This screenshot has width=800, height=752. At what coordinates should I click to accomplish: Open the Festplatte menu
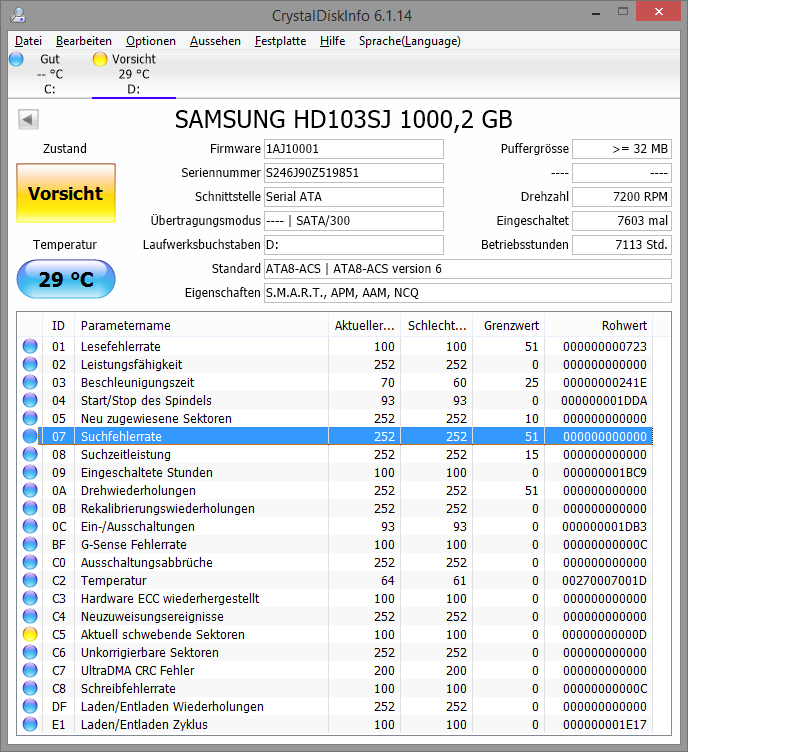point(280,41)
